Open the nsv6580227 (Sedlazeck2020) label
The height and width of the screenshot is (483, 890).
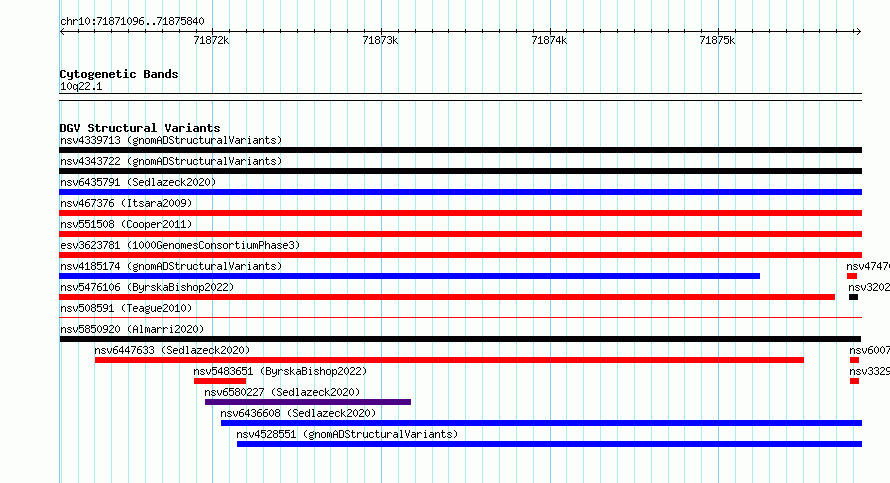(x=282, y=392)
